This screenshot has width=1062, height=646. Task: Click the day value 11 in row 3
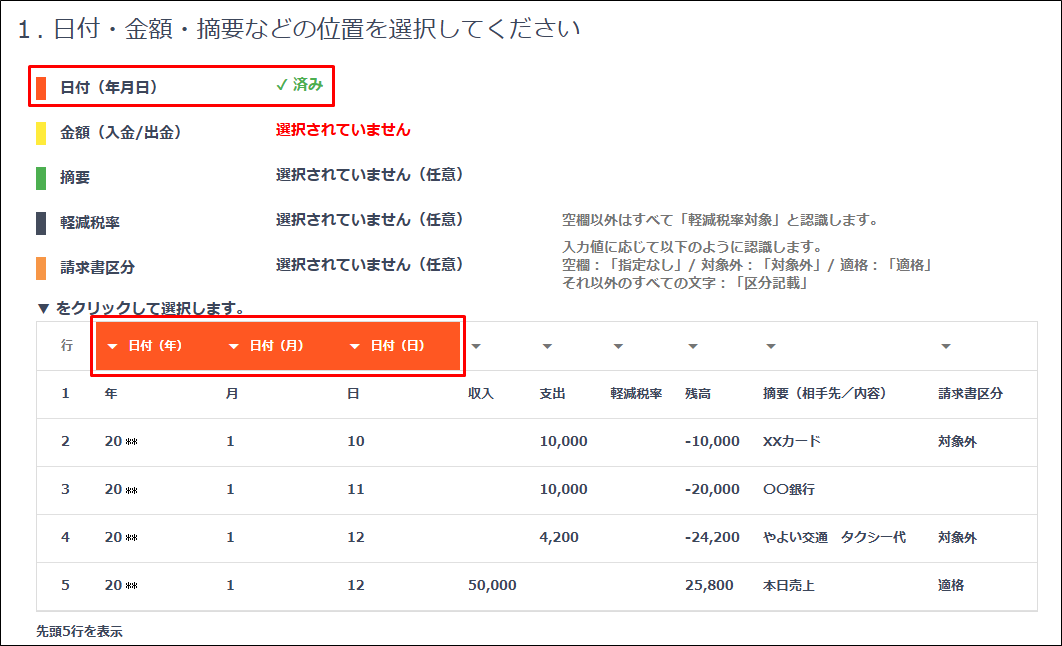coord(356,490)
